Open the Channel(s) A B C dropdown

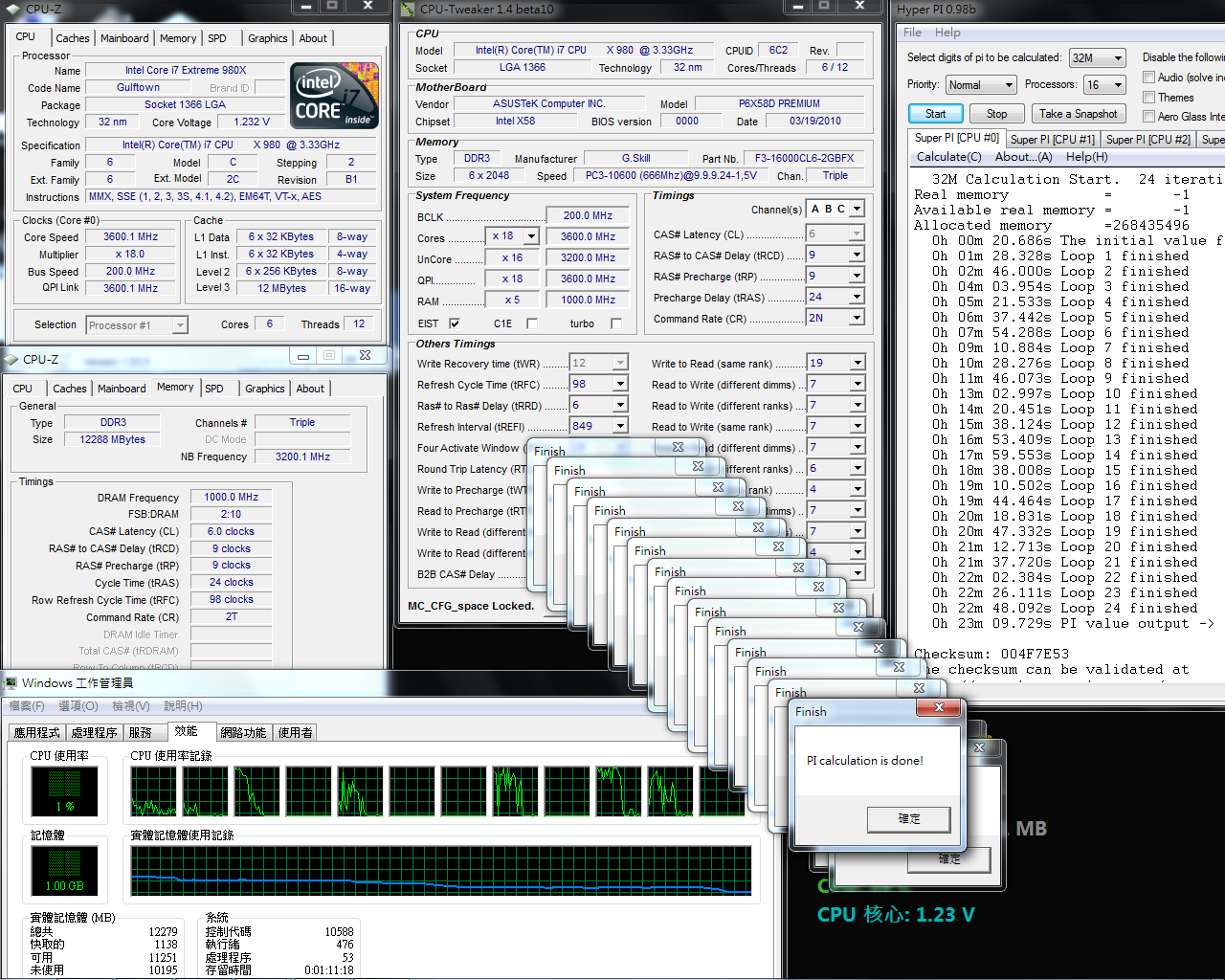pyautogui.click(x=857, y=209)
